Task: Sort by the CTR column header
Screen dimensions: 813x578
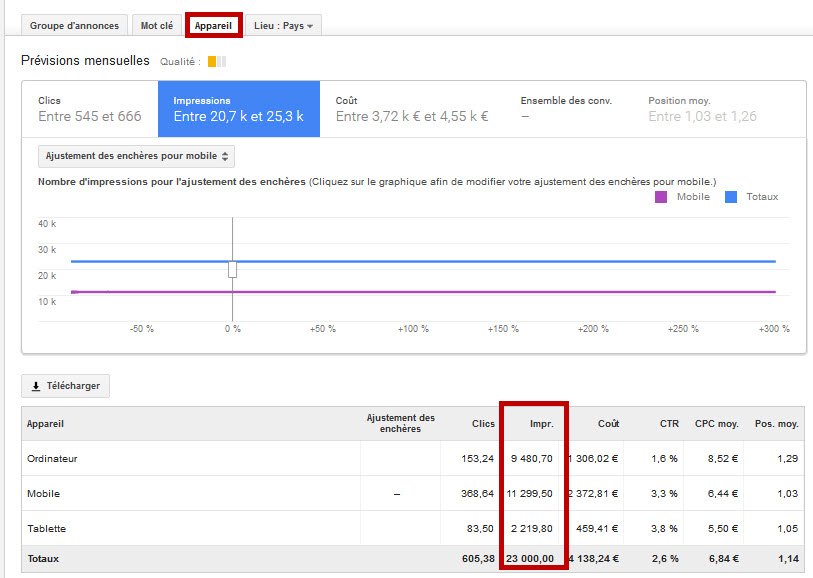Action: point(669,424)
